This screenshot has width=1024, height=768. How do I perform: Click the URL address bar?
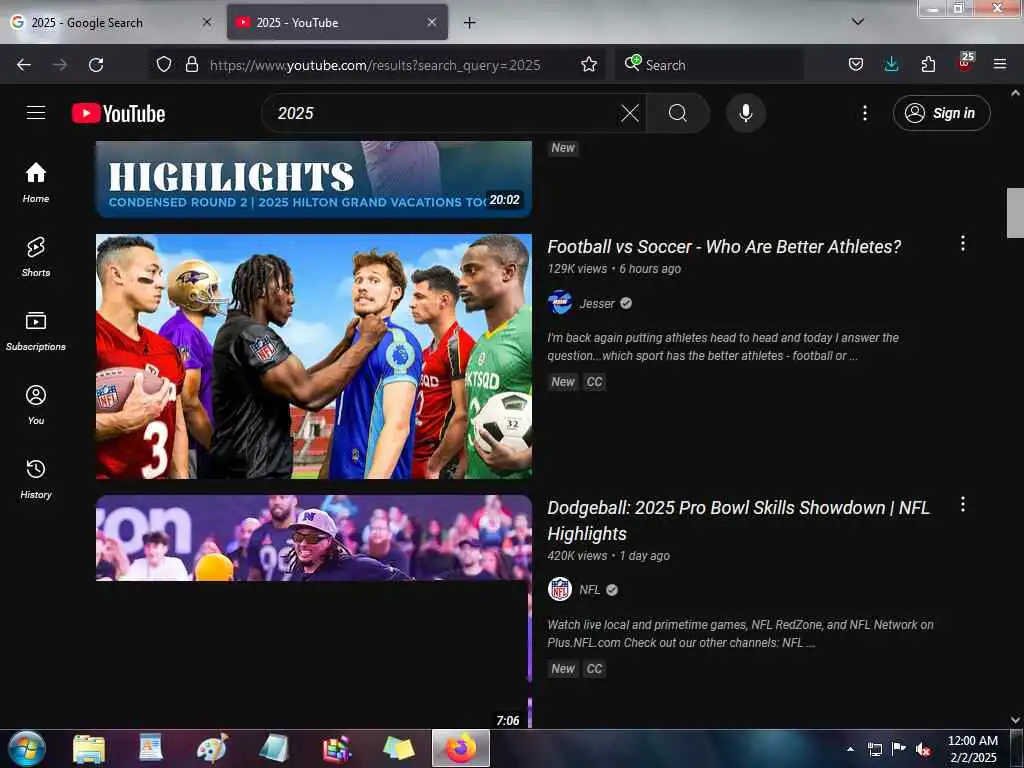[x=375, y=65]
